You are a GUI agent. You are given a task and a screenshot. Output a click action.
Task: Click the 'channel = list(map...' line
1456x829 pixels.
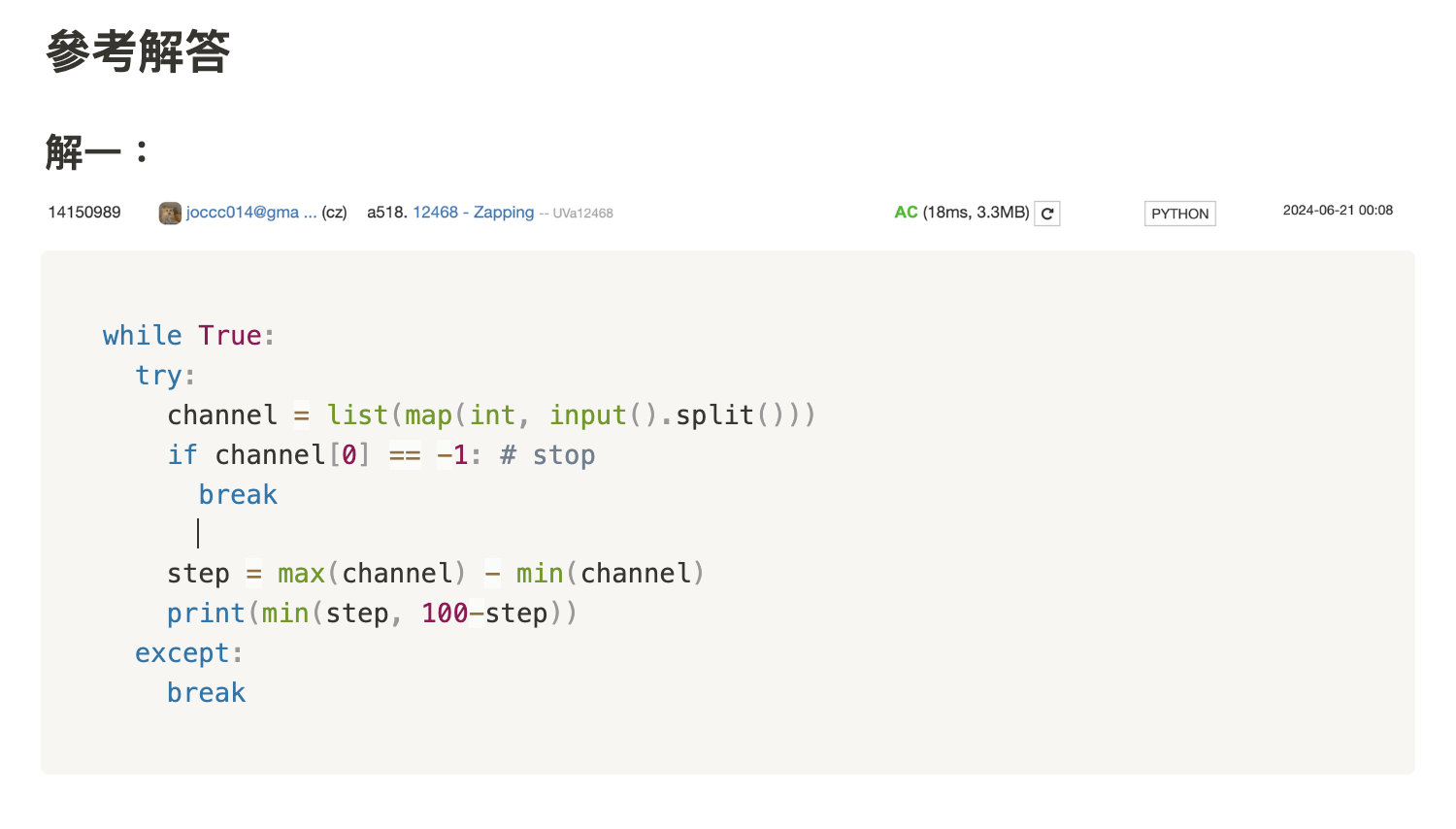pos(490,415)
